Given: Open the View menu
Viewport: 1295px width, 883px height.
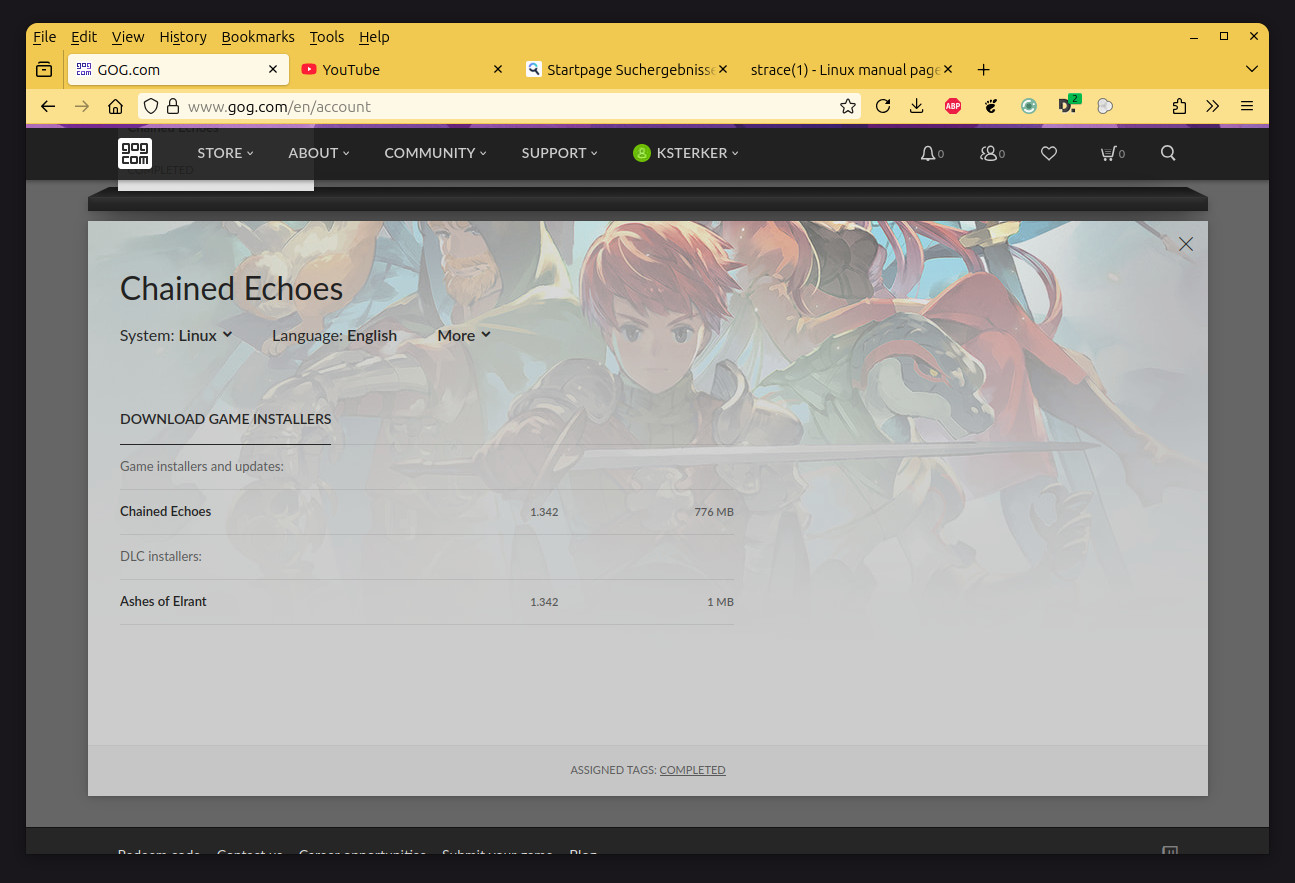Looking at the screenshot, I should 128,37.
